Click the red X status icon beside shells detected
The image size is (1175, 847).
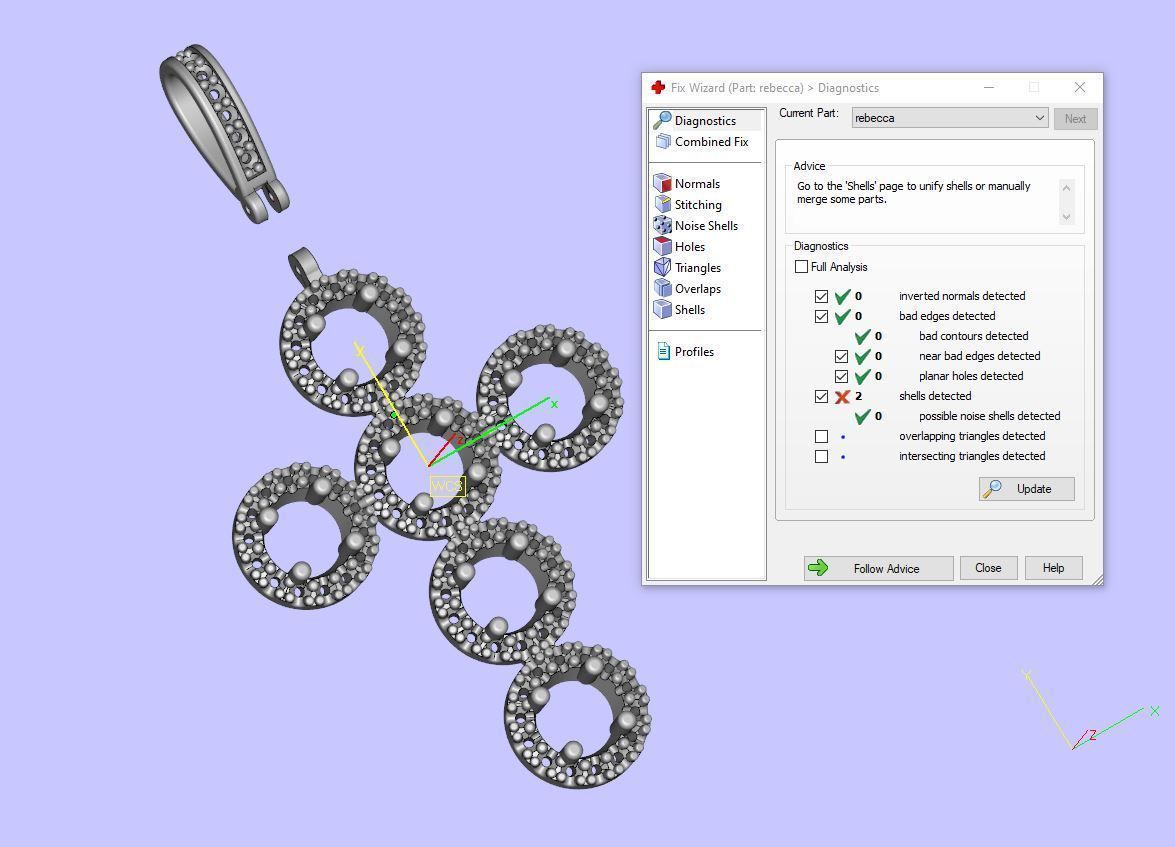(842, 397)
